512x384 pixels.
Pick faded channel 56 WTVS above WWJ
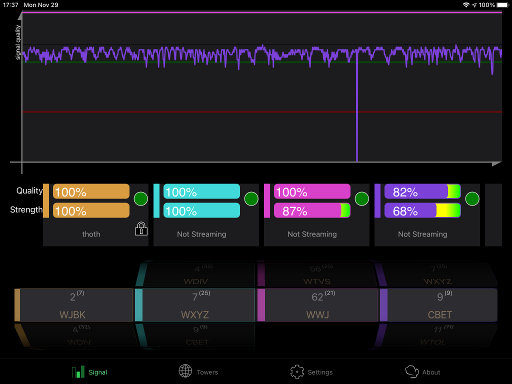click(x=317, y=275)
